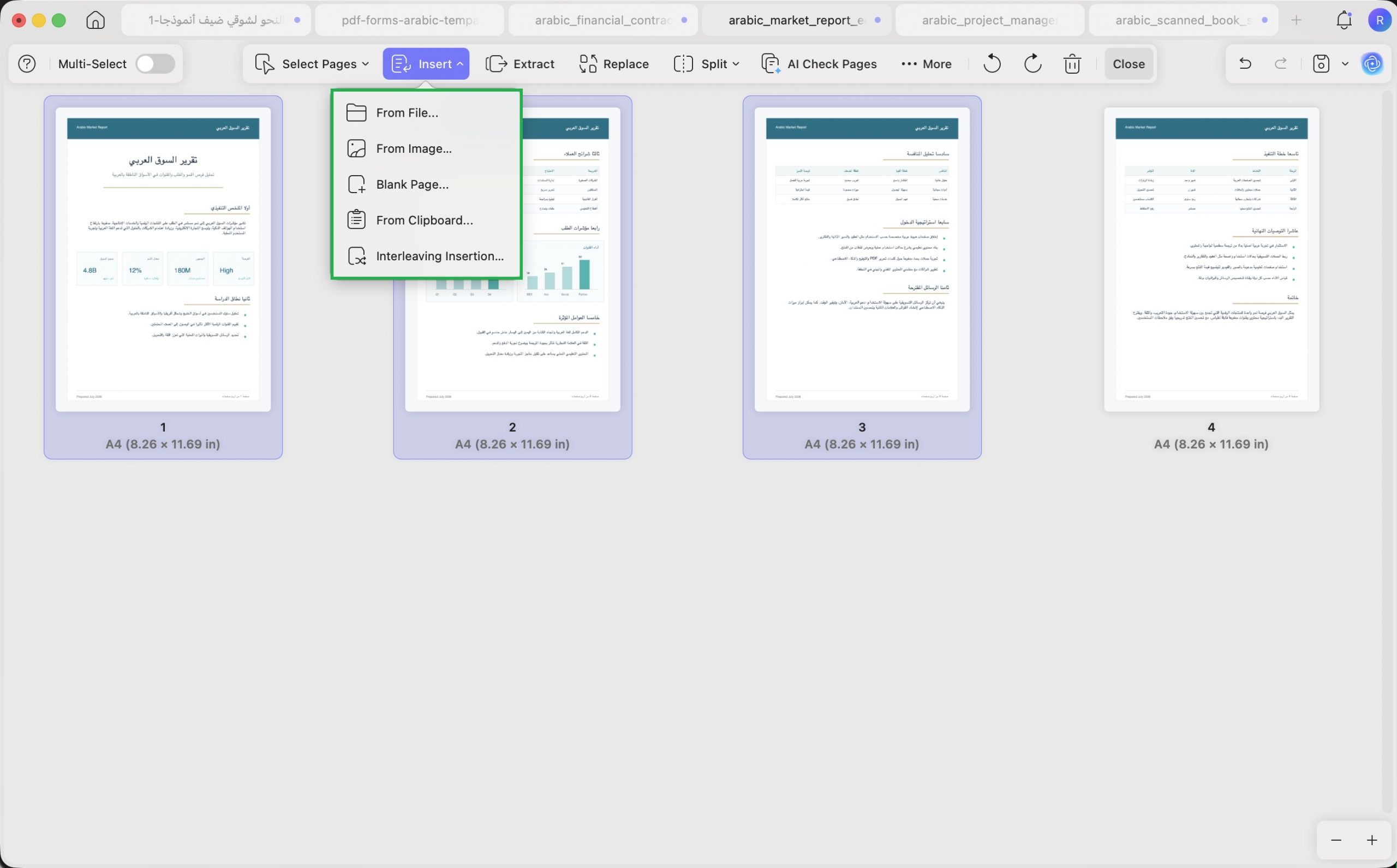
Task: Expand the Select Pages dropdown
Action: 312,64
